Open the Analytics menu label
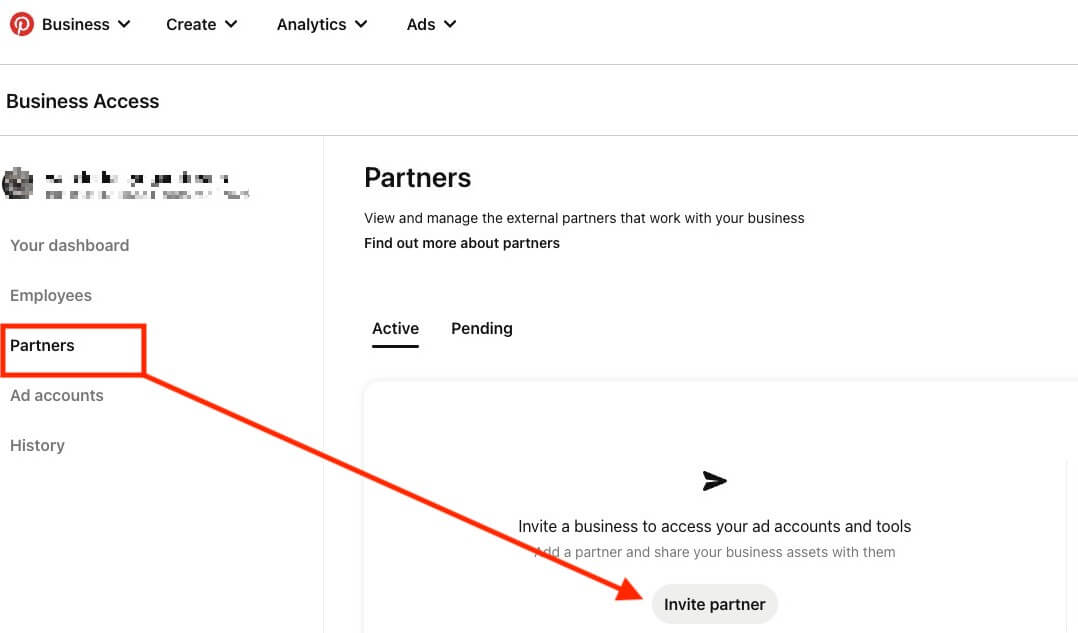The image size is (1078, 633). point(311,24)
